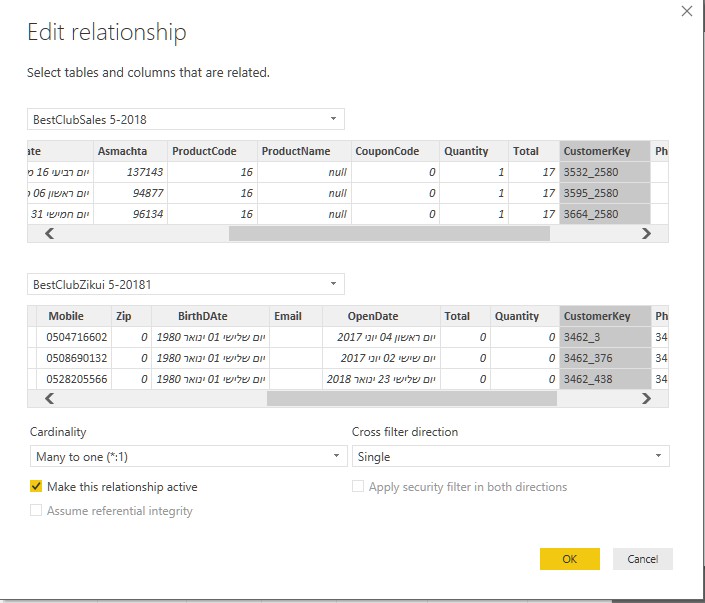This screenshot has height=603, width=705.
Task: Select CustomerKey column in Zikui table
Action: (605, 316)
